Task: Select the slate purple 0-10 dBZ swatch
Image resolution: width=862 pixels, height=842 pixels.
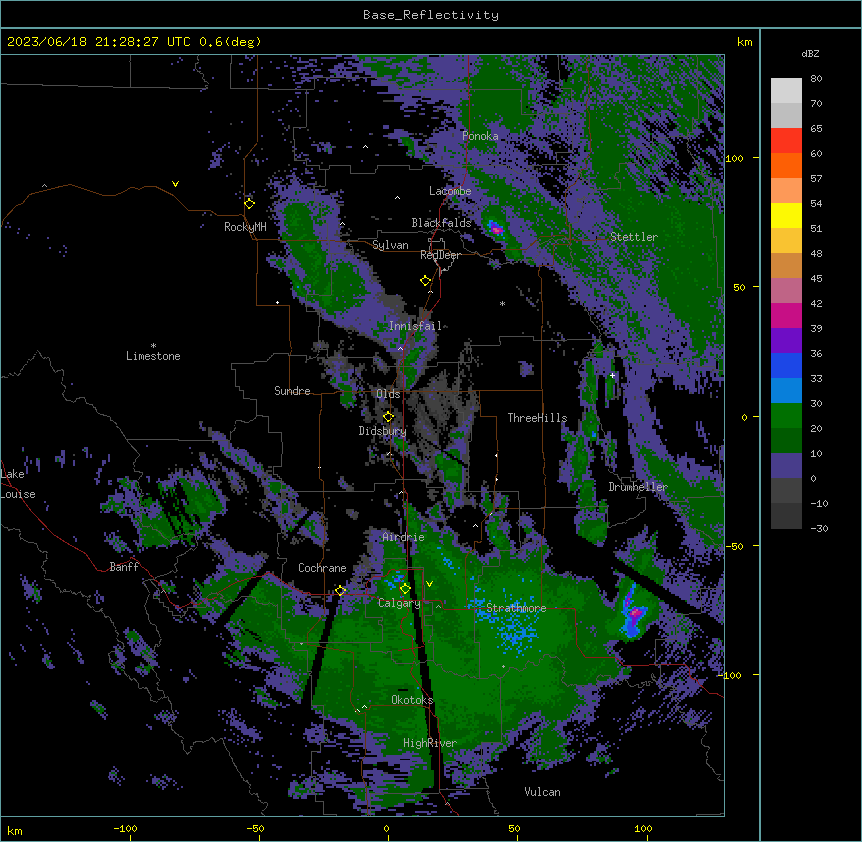Action: click(786, 466)
